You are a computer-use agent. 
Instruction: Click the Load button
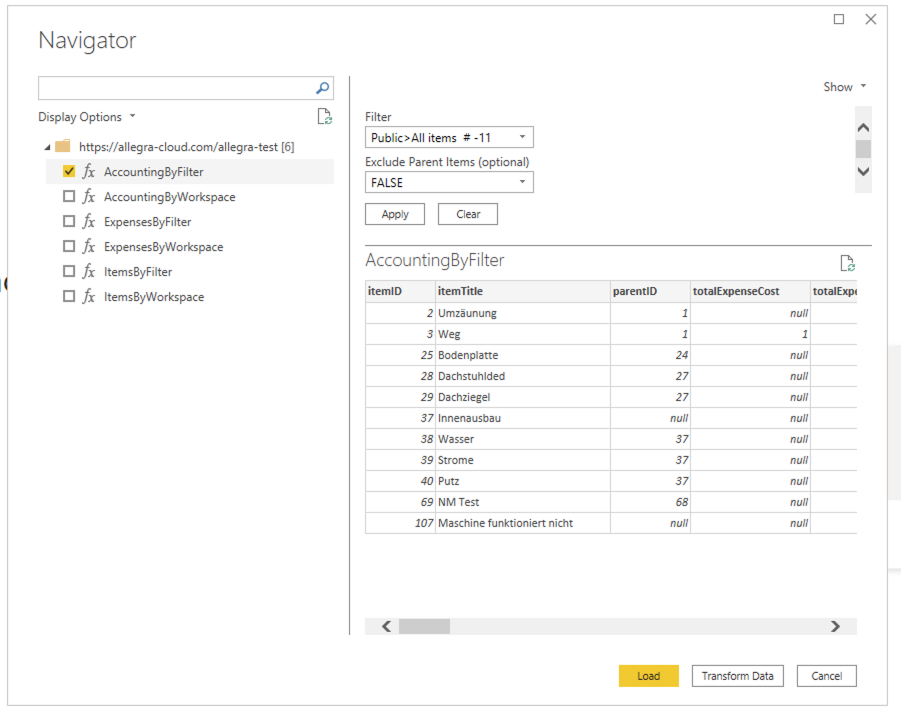[x=648, y=675]
